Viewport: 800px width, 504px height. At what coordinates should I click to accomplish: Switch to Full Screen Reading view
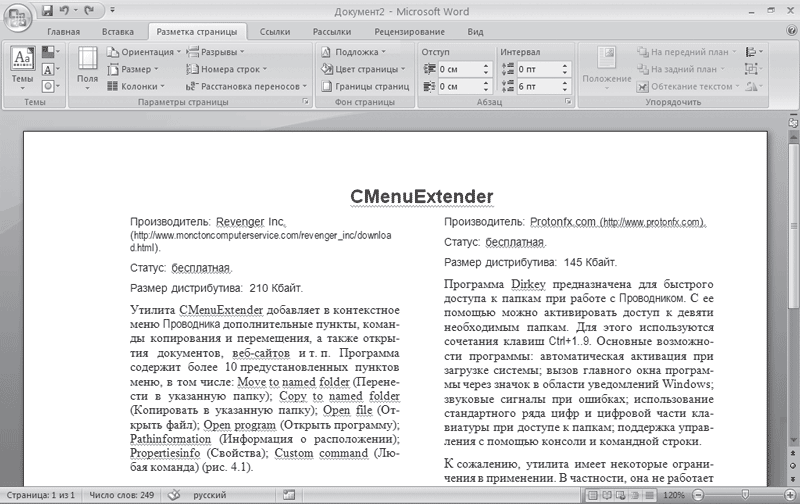(607, 495)
